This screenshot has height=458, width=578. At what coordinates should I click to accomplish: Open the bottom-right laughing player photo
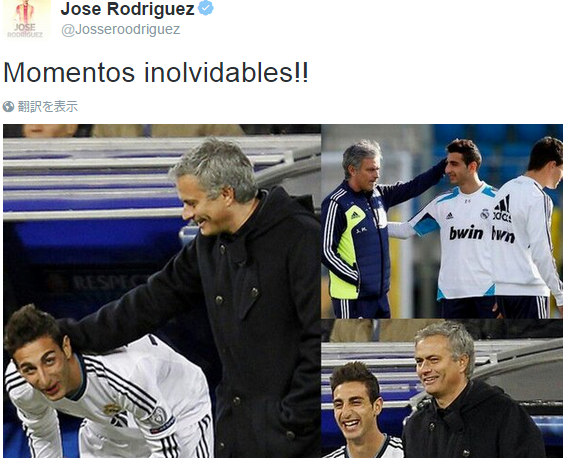(442, 389)
